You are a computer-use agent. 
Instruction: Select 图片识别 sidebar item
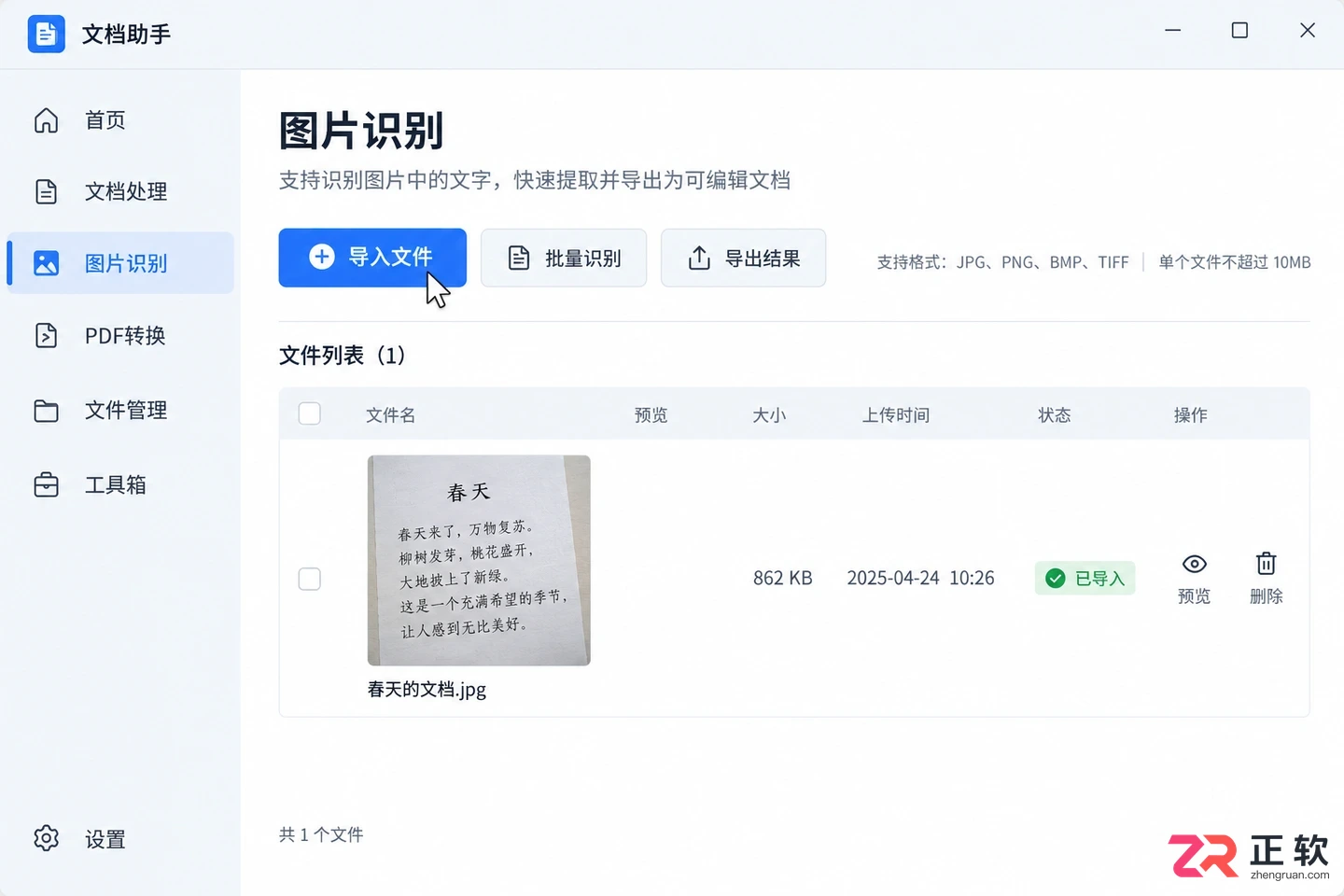click(119, 263)
